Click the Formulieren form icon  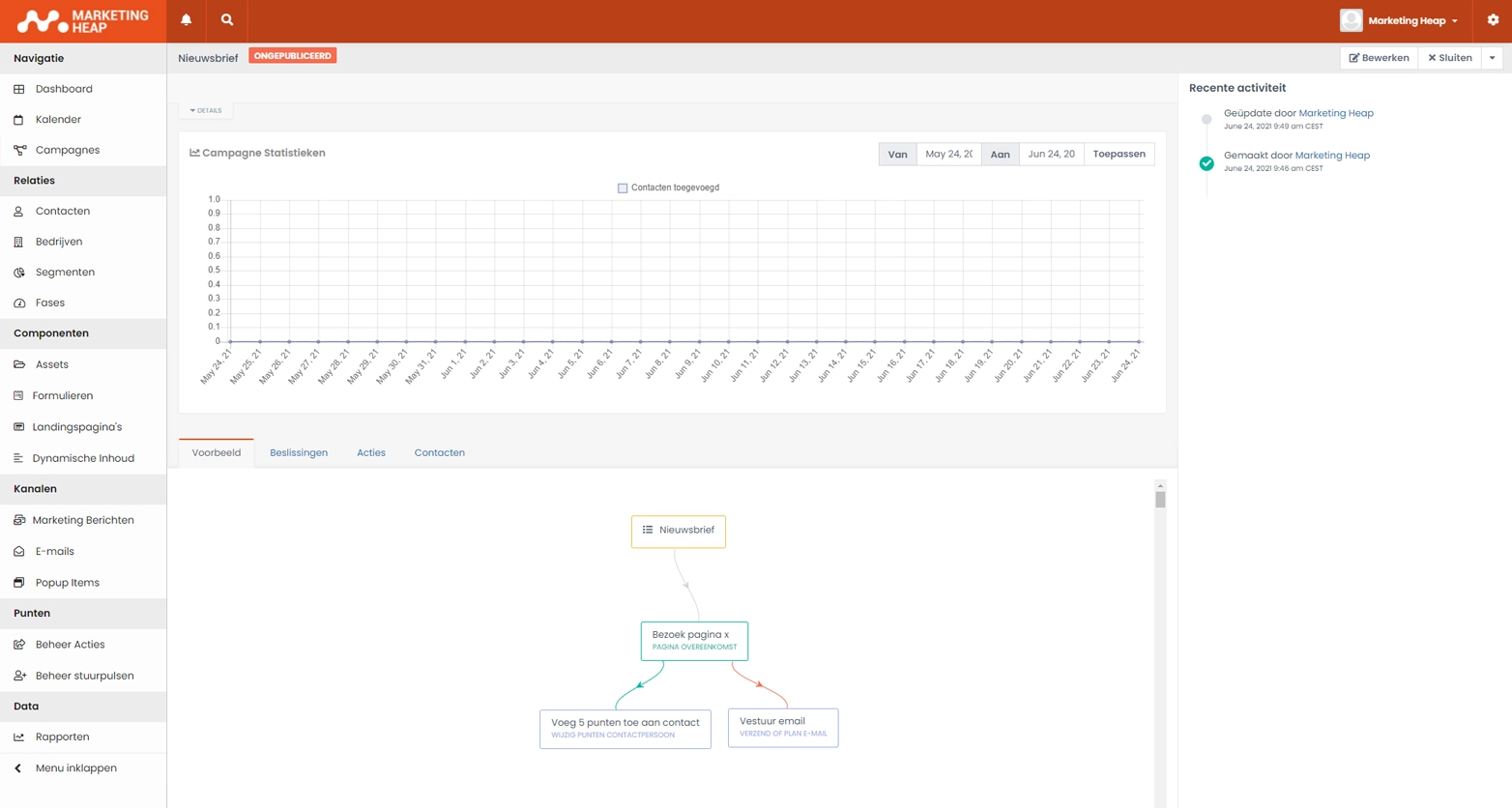coord(18,395)
